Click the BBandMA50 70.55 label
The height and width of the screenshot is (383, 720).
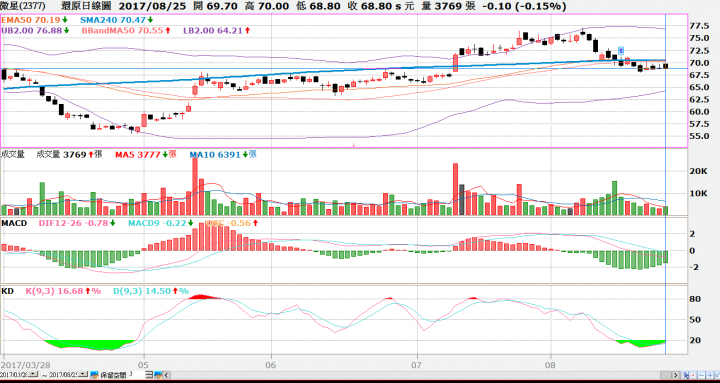point(123,31)
